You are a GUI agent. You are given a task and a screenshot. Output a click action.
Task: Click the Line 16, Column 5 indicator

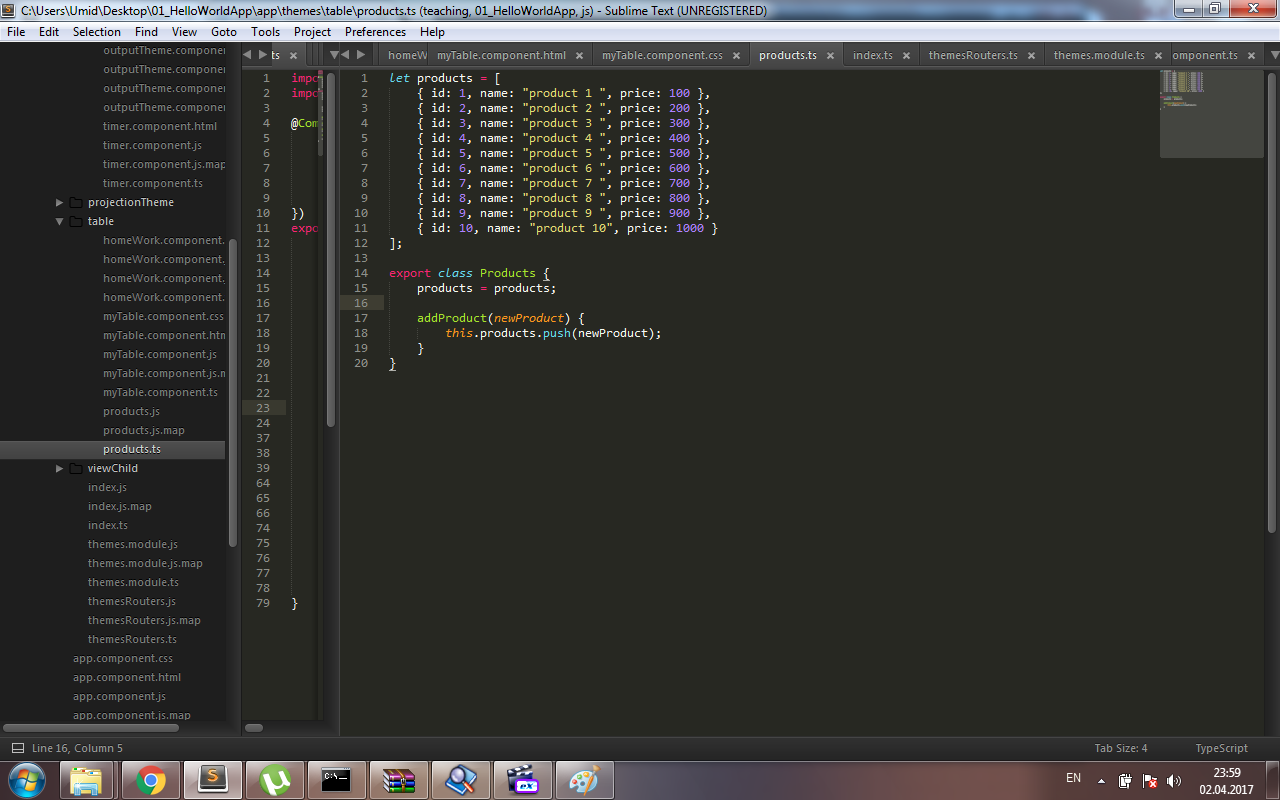(x=77, y=748)
